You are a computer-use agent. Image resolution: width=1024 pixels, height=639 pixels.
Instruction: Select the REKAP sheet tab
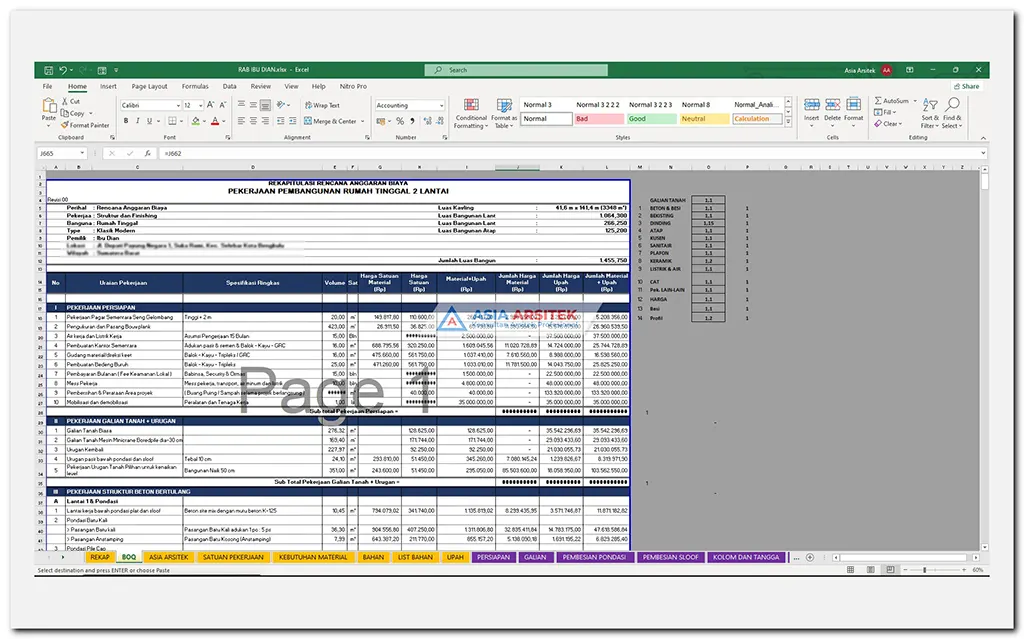100,557
